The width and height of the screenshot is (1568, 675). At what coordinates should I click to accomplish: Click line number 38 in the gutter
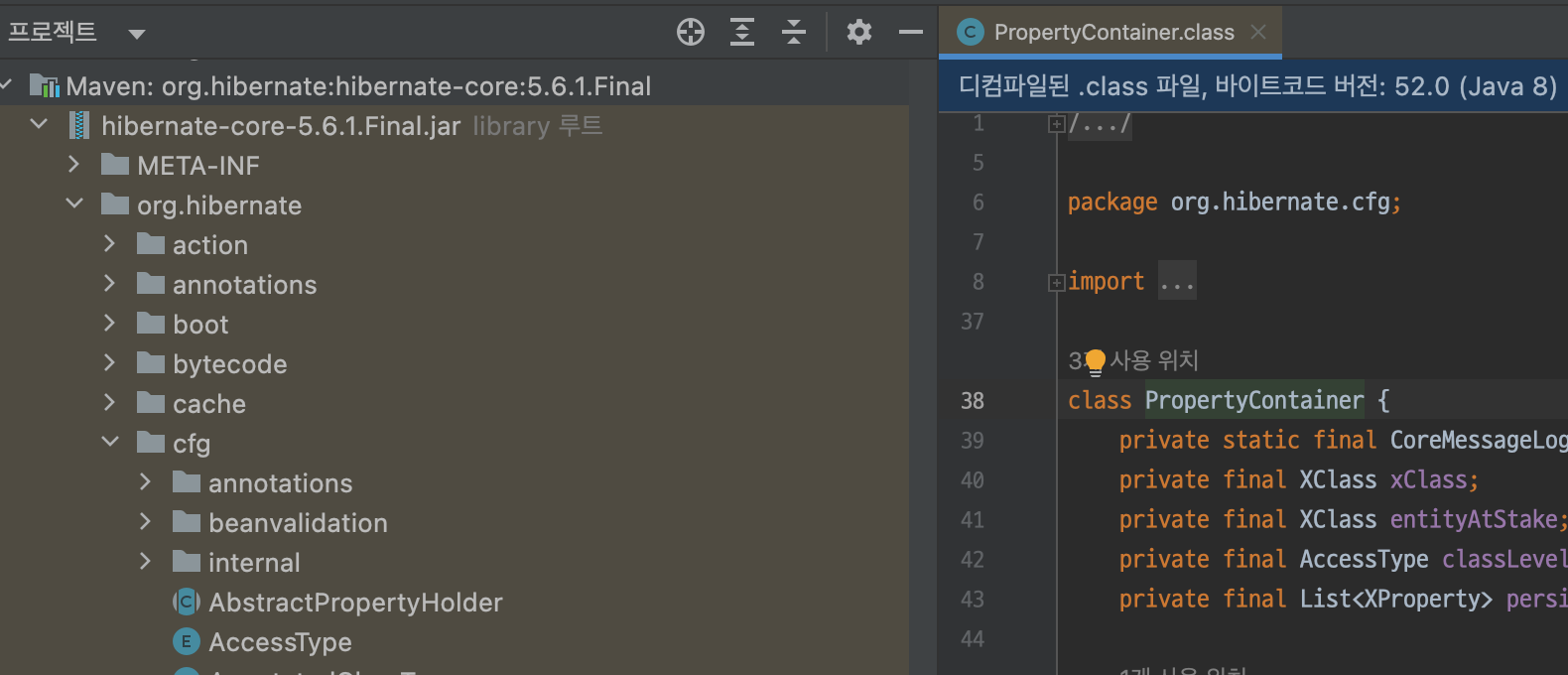click(x=973, y=401)
